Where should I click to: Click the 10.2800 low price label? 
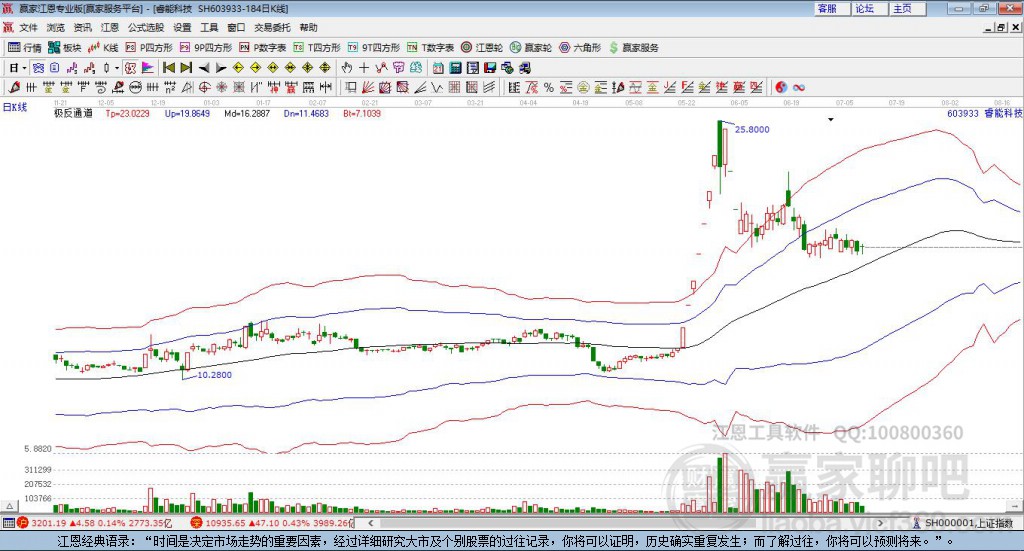pyautogui.click(x=214, y=375)
